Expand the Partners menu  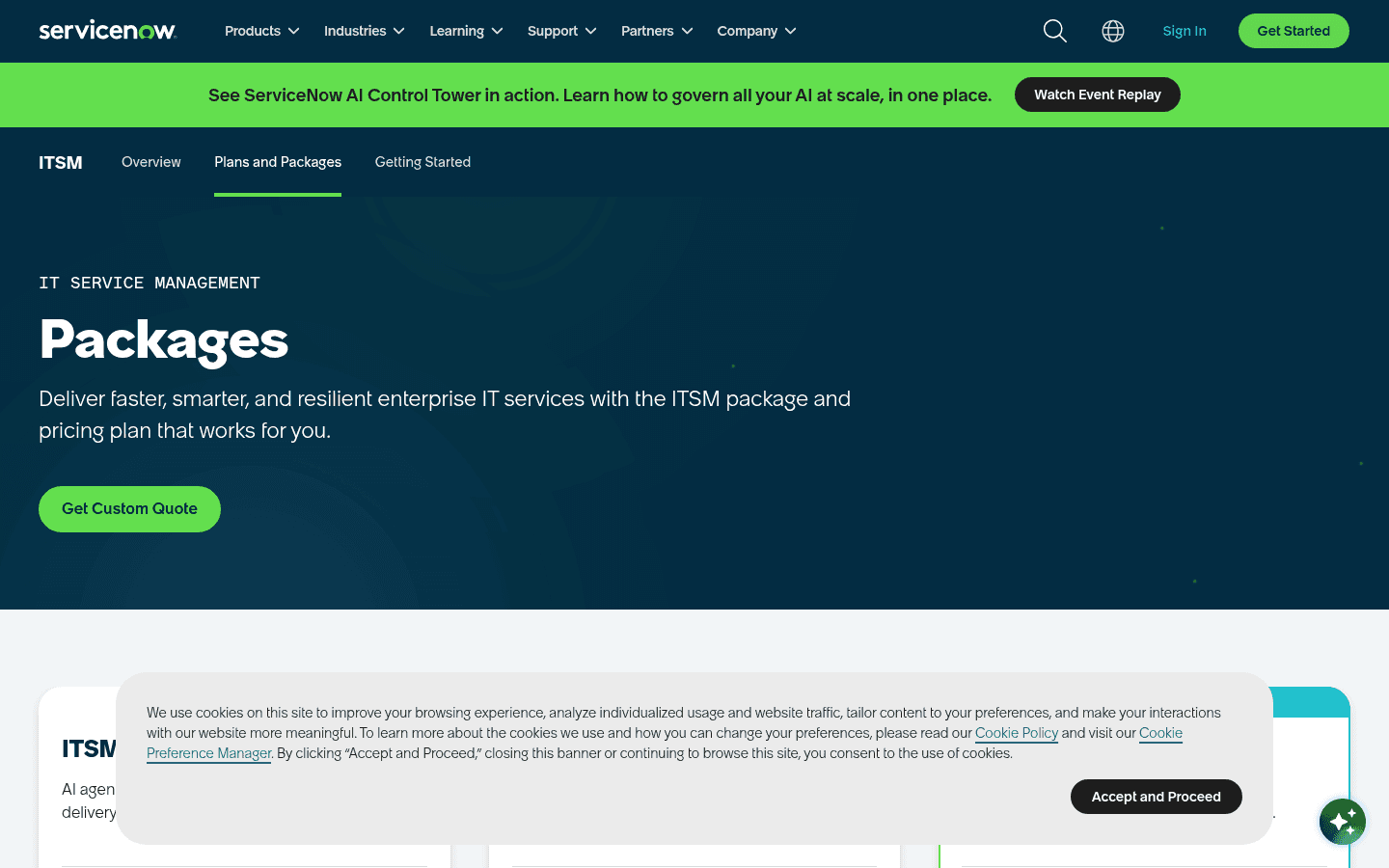[x=657, y=31]
